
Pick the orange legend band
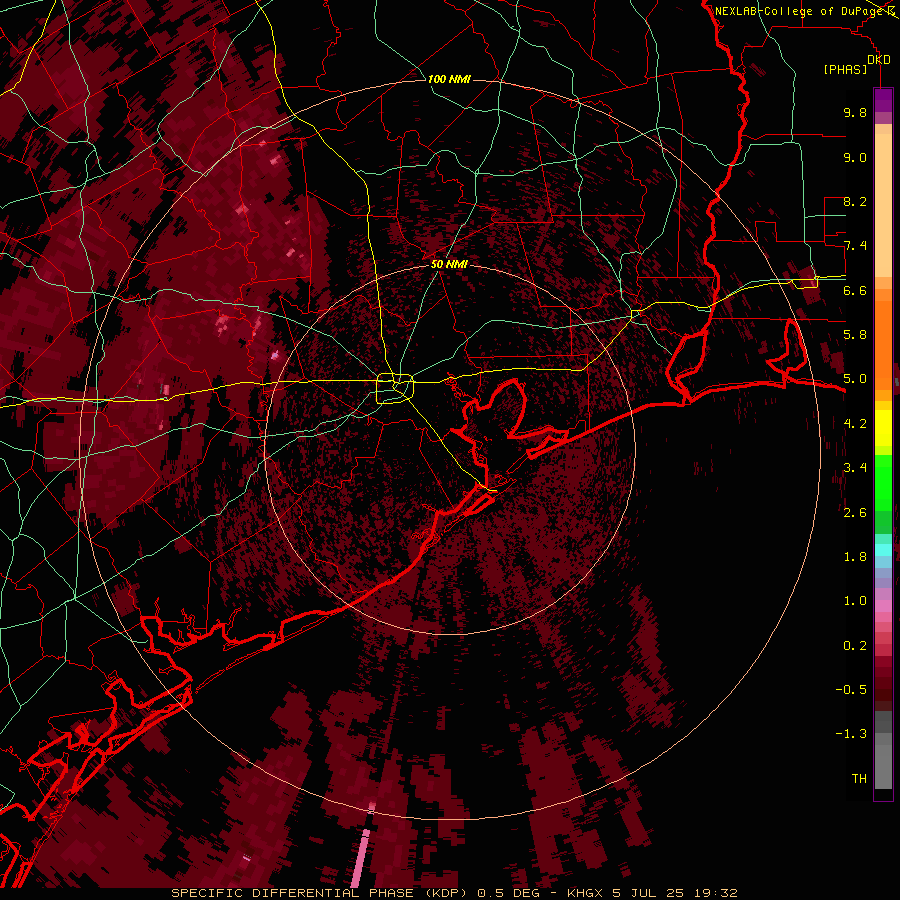pos(883,344)
